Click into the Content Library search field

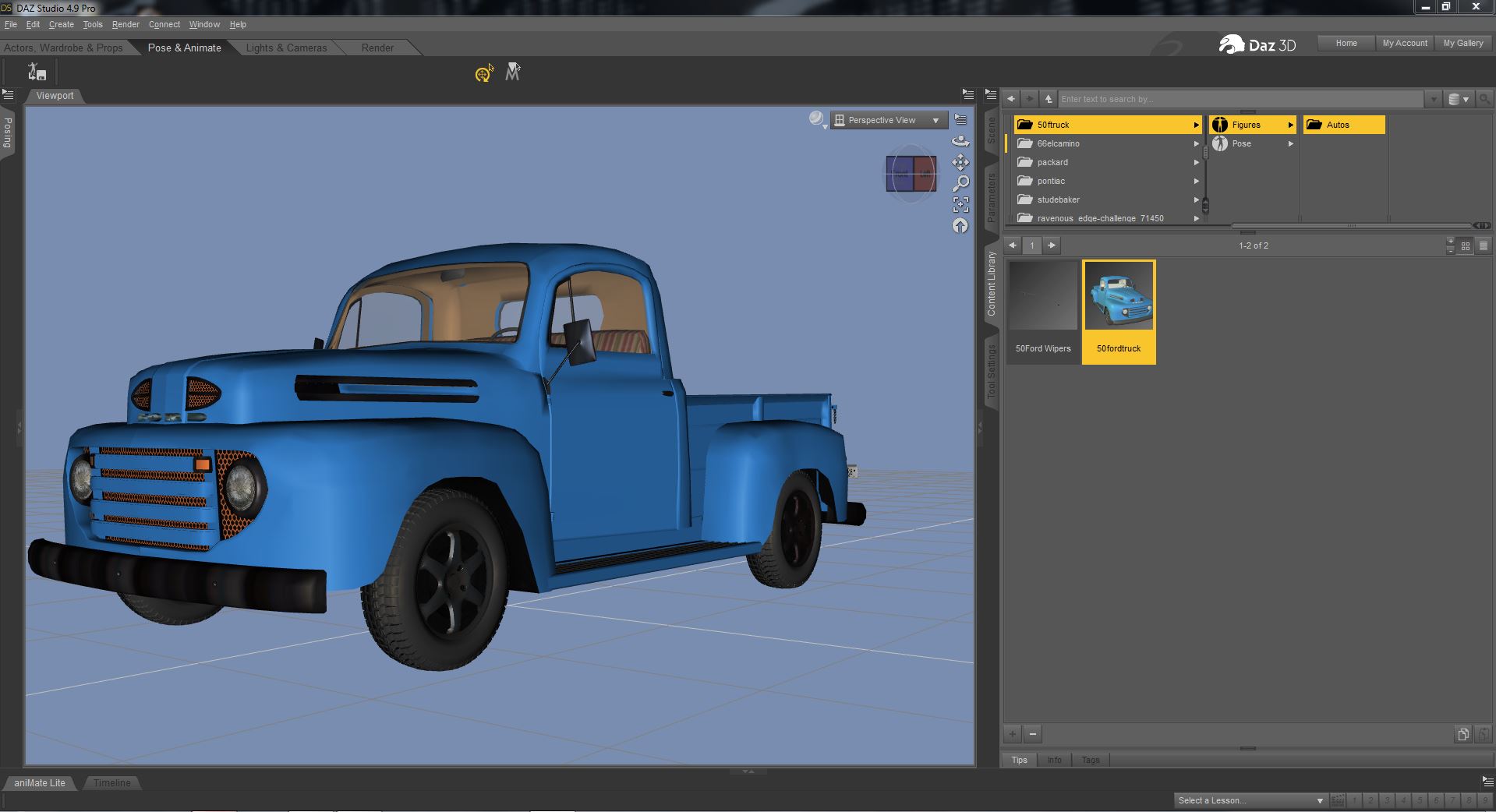pos(1240,99)
